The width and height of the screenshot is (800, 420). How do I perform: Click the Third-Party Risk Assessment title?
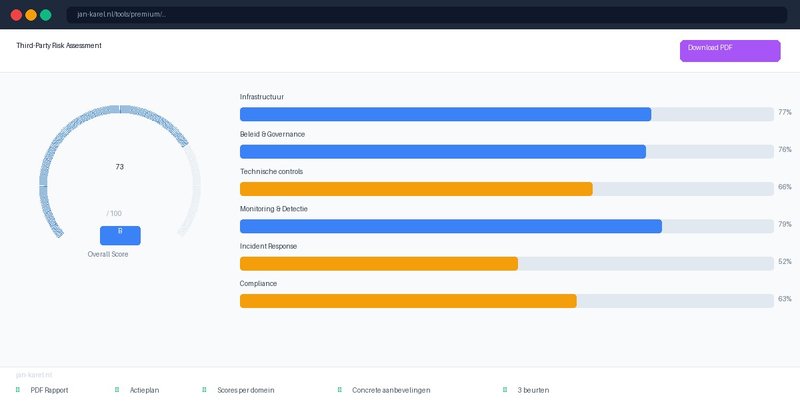[59, 46]
